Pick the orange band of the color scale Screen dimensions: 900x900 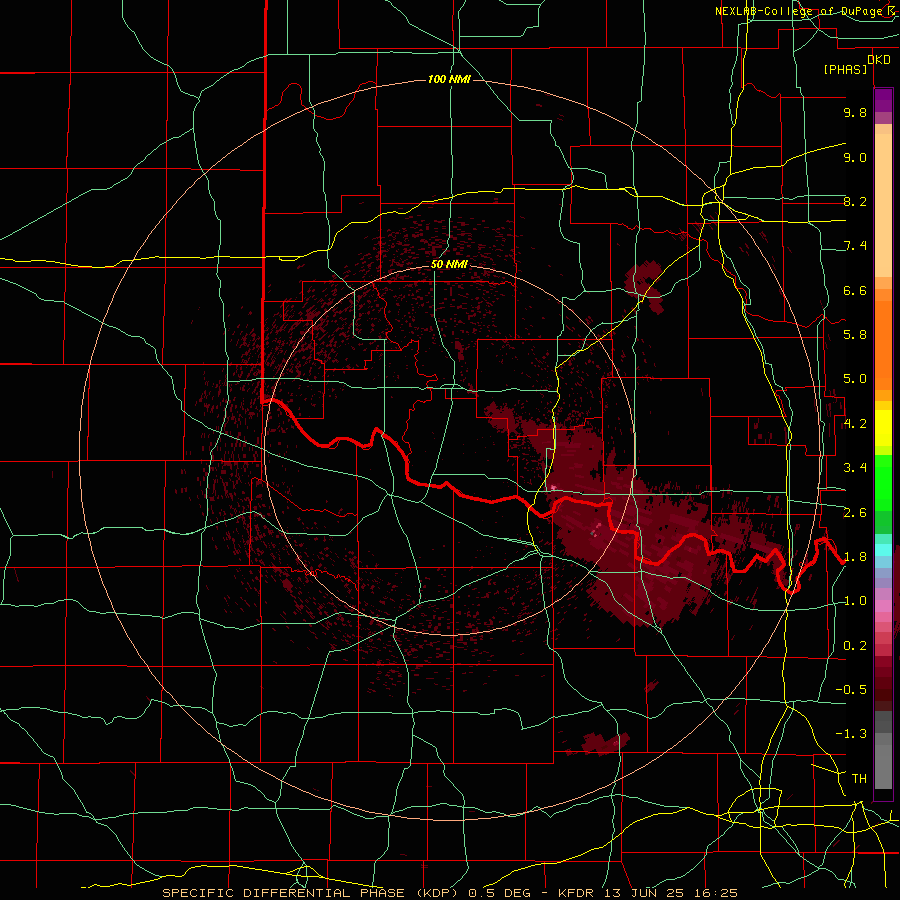coord(883,345)
